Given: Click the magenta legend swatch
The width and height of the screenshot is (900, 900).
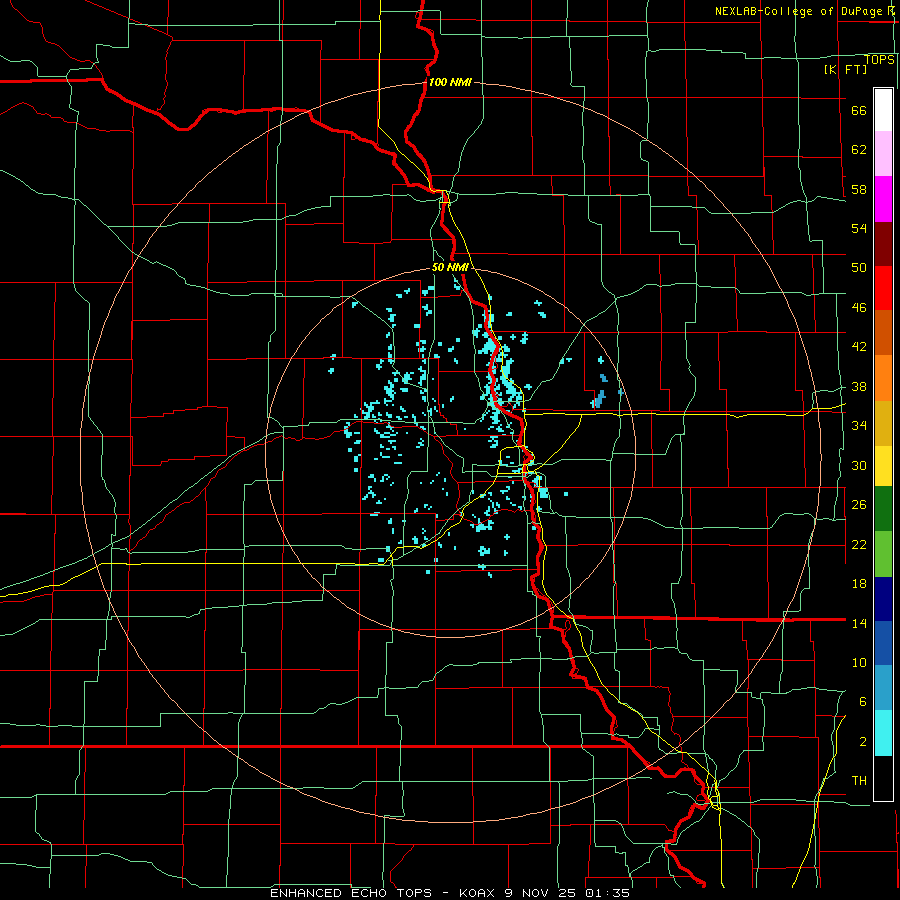Looking at the screenshot, I should click(883, 199).
